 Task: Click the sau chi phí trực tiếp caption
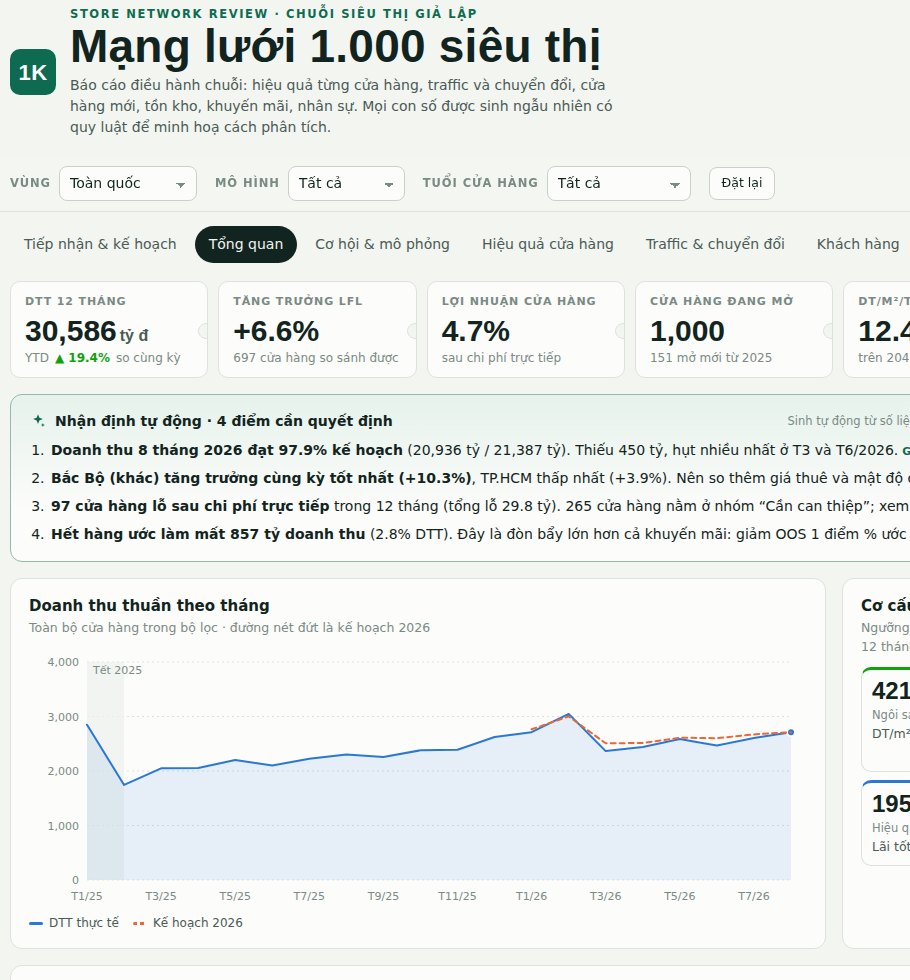501,358
